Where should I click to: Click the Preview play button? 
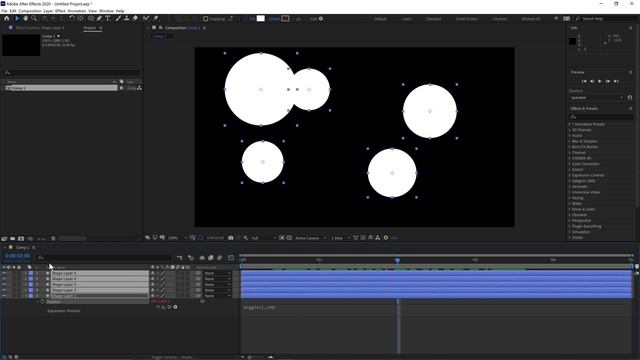[600, 81]
